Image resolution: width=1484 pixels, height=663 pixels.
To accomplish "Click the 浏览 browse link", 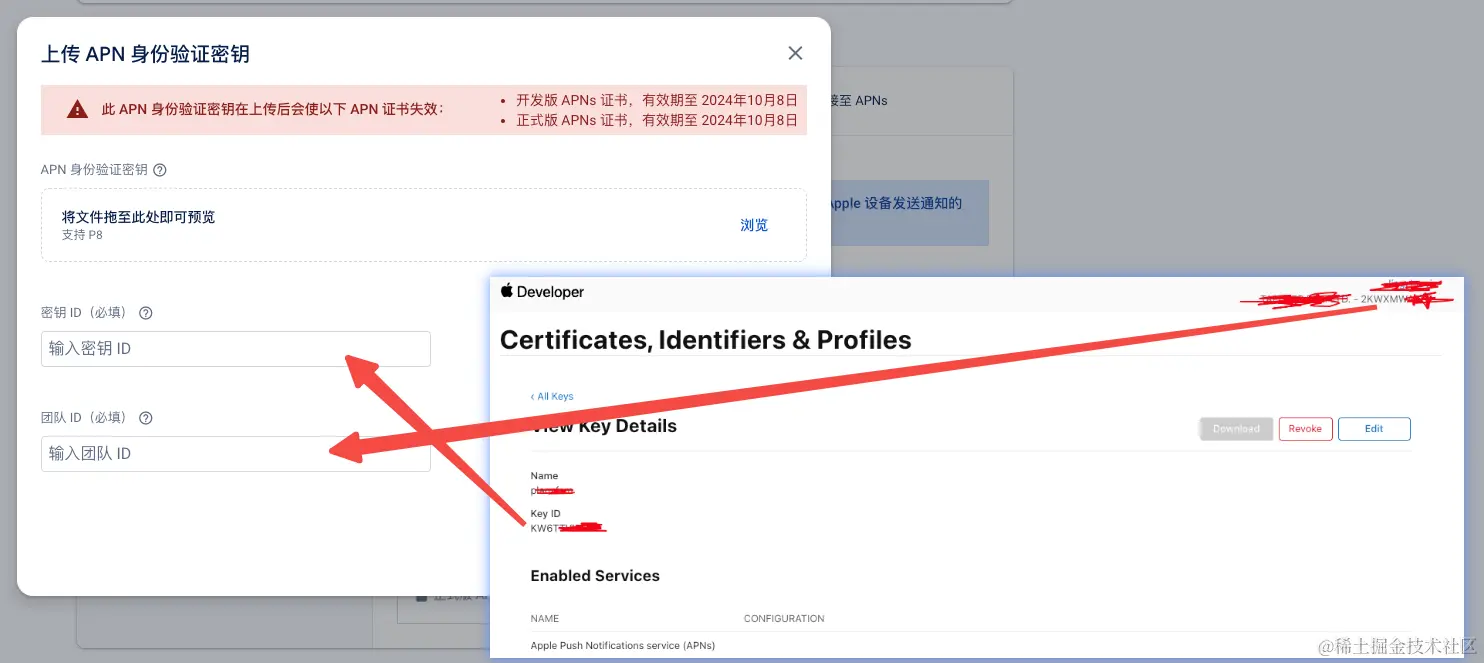I will (x=754, y=225).
